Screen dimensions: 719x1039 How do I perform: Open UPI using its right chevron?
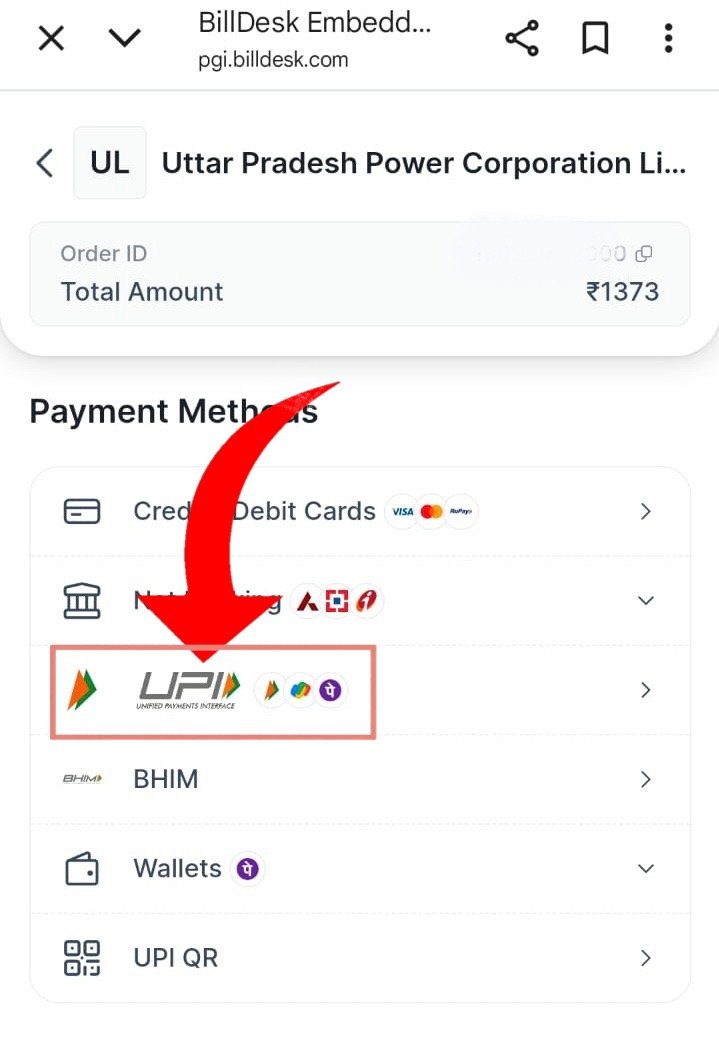click(645, 690)
